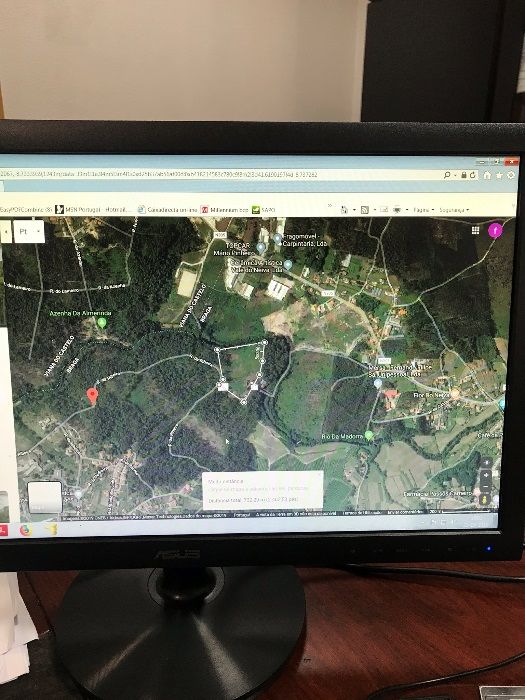The image size is (525, 700).
Task: Click the browser refresh icon
Action: point(473,175)
